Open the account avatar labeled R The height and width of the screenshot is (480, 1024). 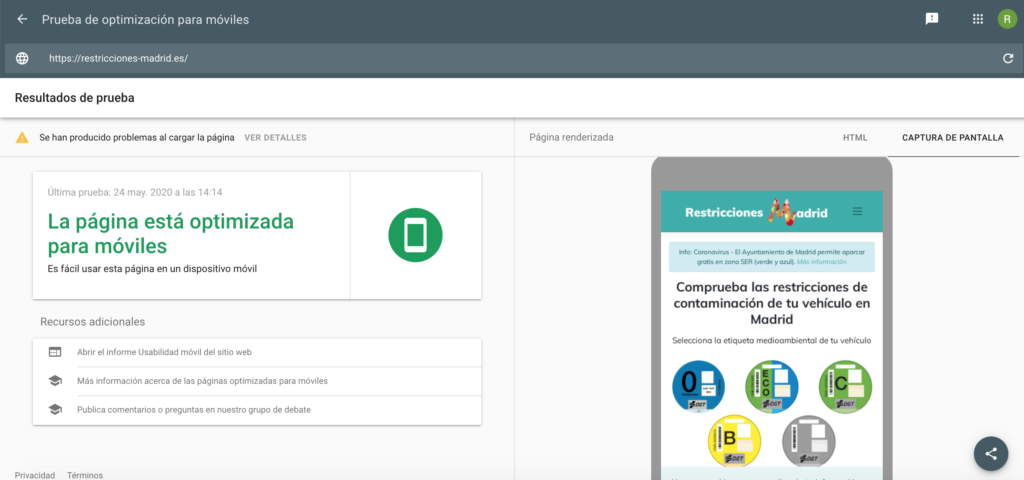(1007, 19)
